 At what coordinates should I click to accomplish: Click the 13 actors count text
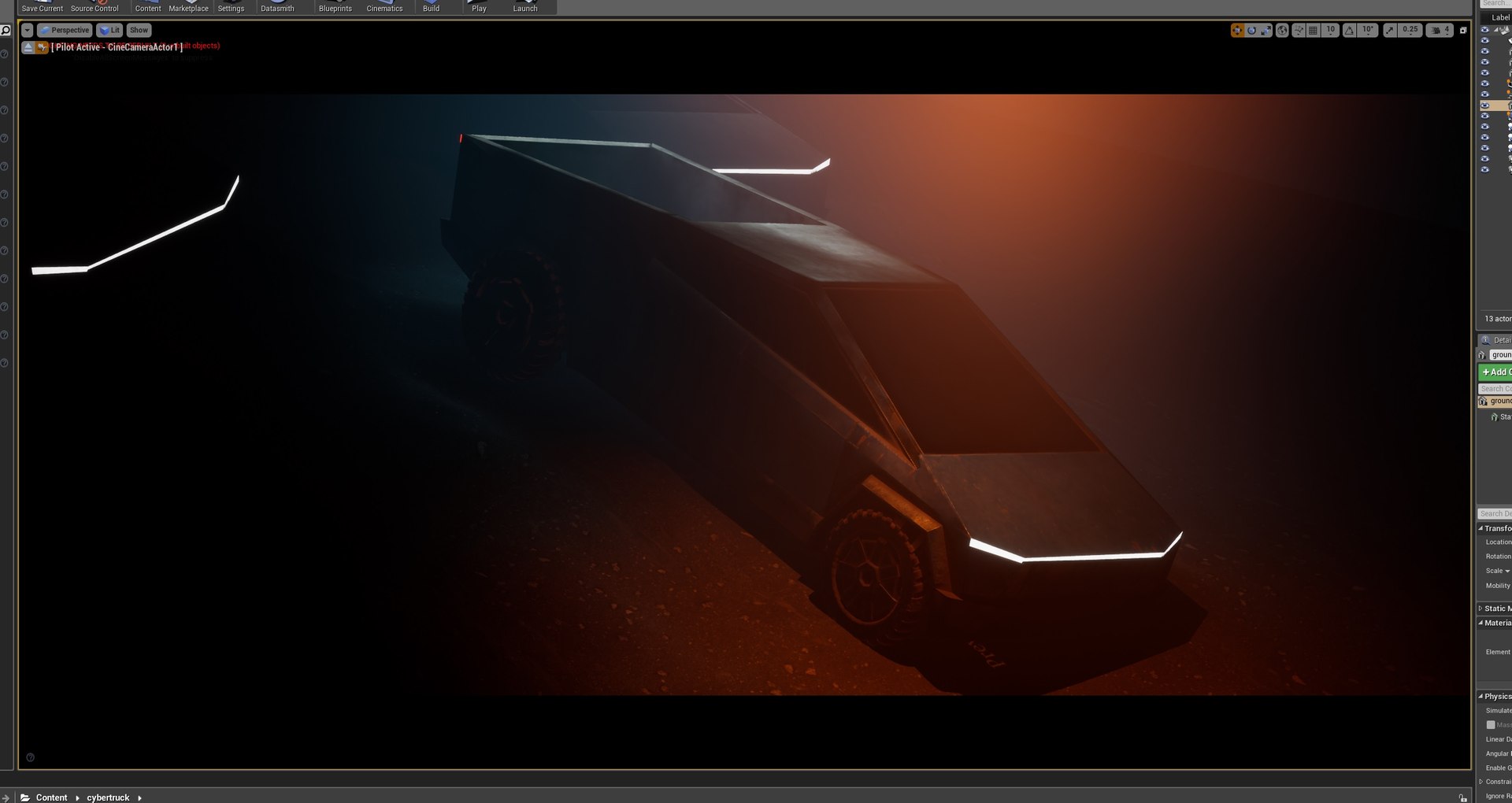point(1498,319)
